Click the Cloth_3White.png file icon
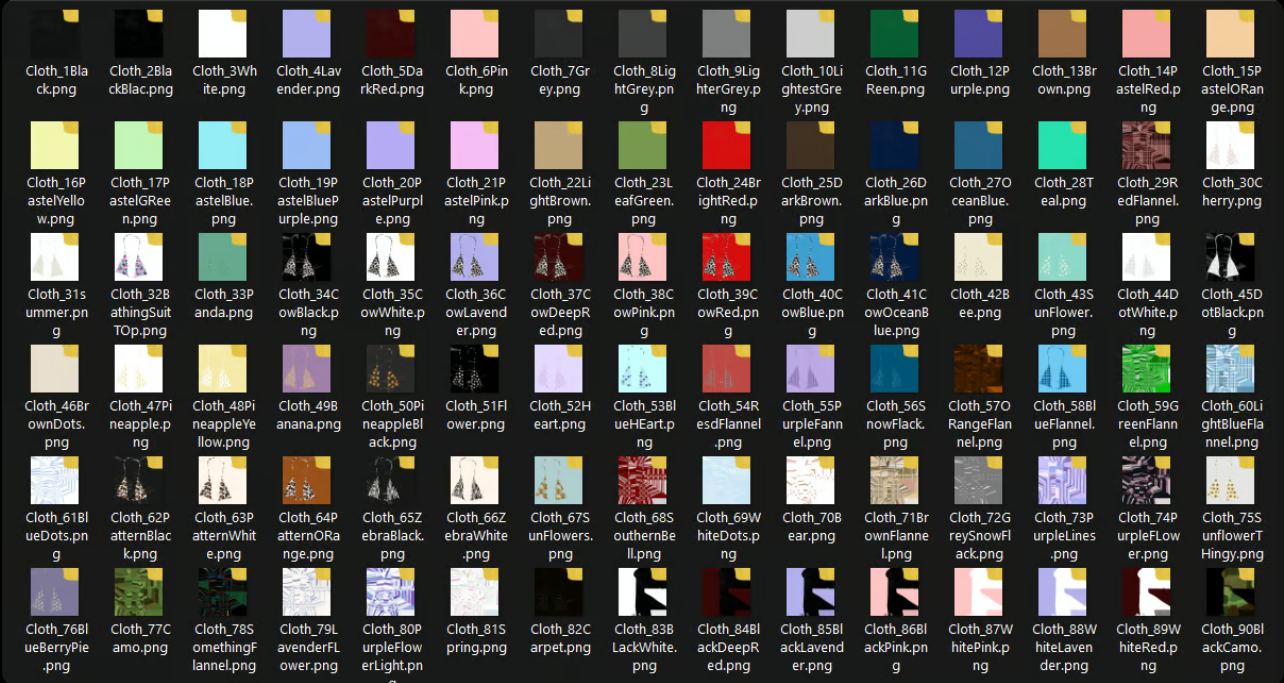Image resolution: width=1284 pixels, height=683 pixels. [x=222, y=34]
